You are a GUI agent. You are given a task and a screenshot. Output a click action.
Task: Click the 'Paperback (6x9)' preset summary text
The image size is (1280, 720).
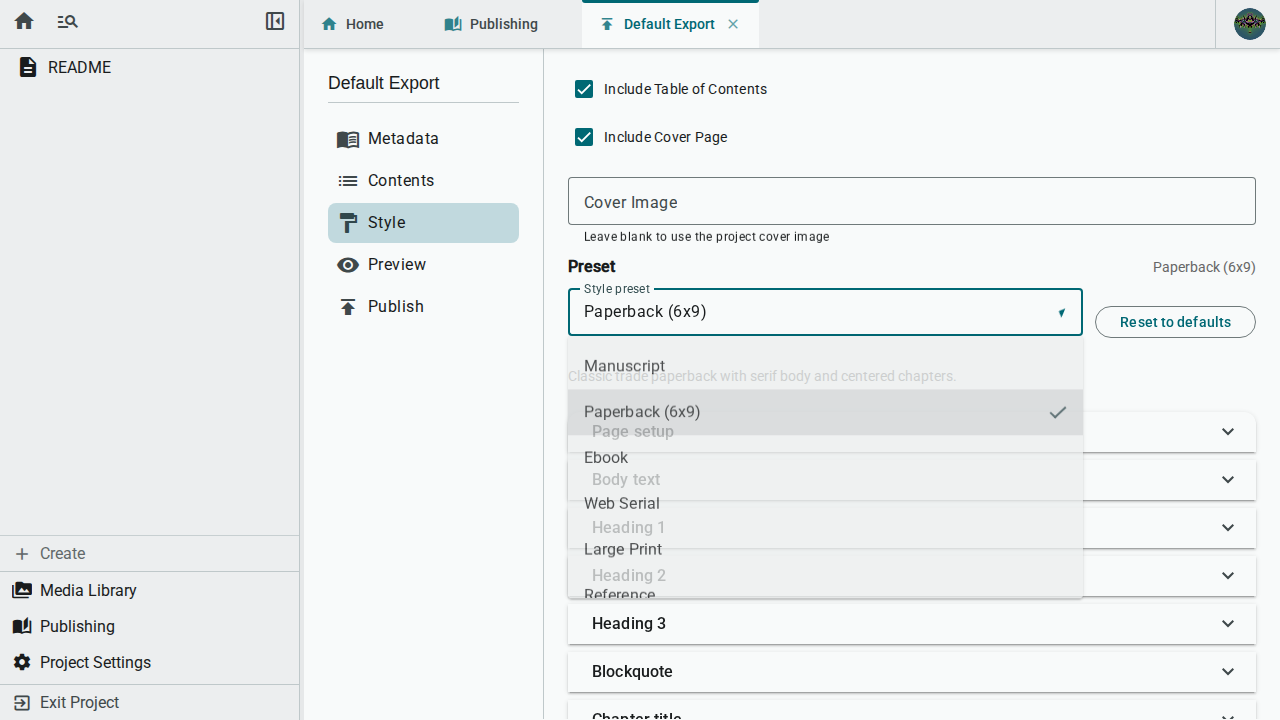click(x=1204, y=267)
